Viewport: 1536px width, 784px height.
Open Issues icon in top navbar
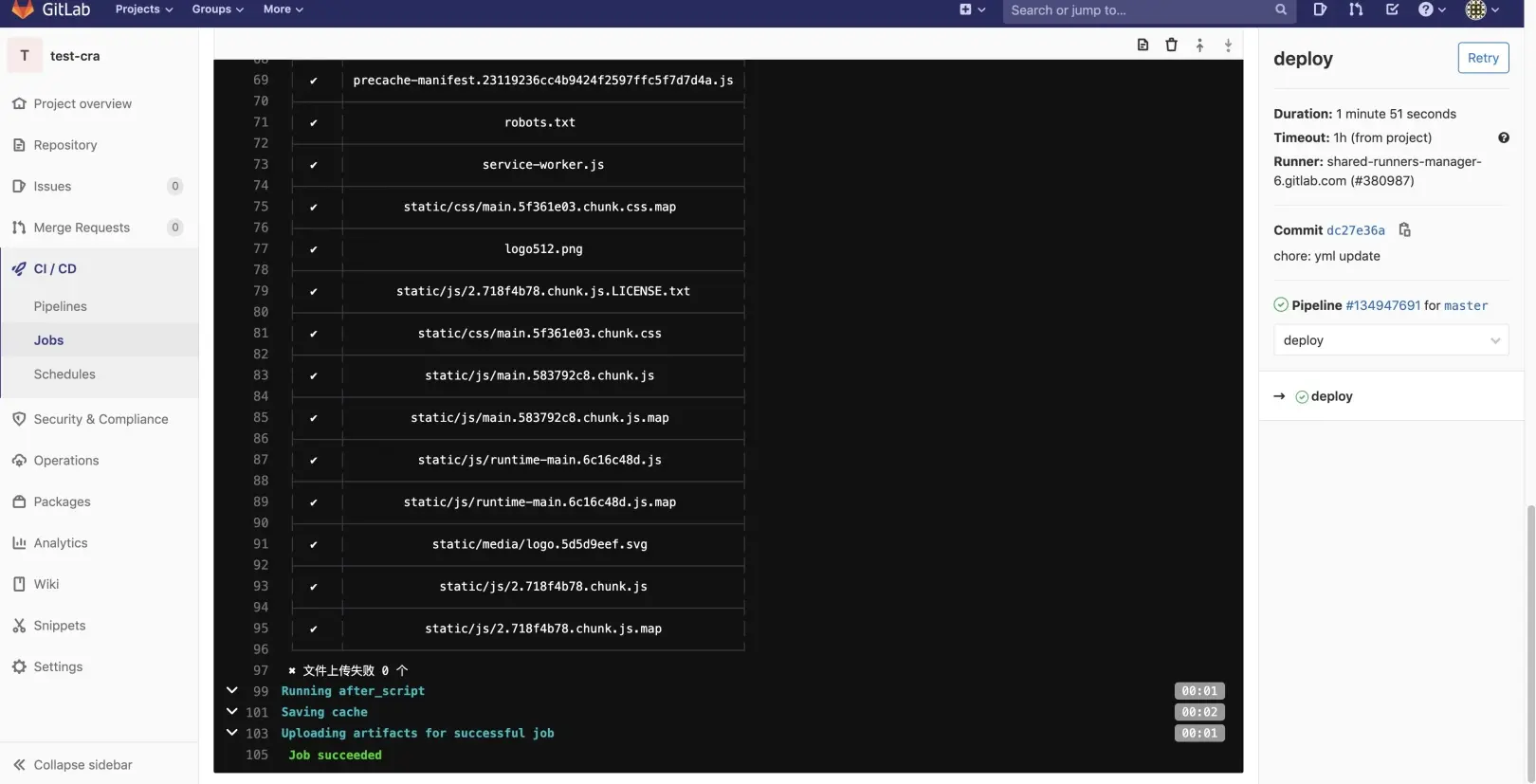(1320, 9)
